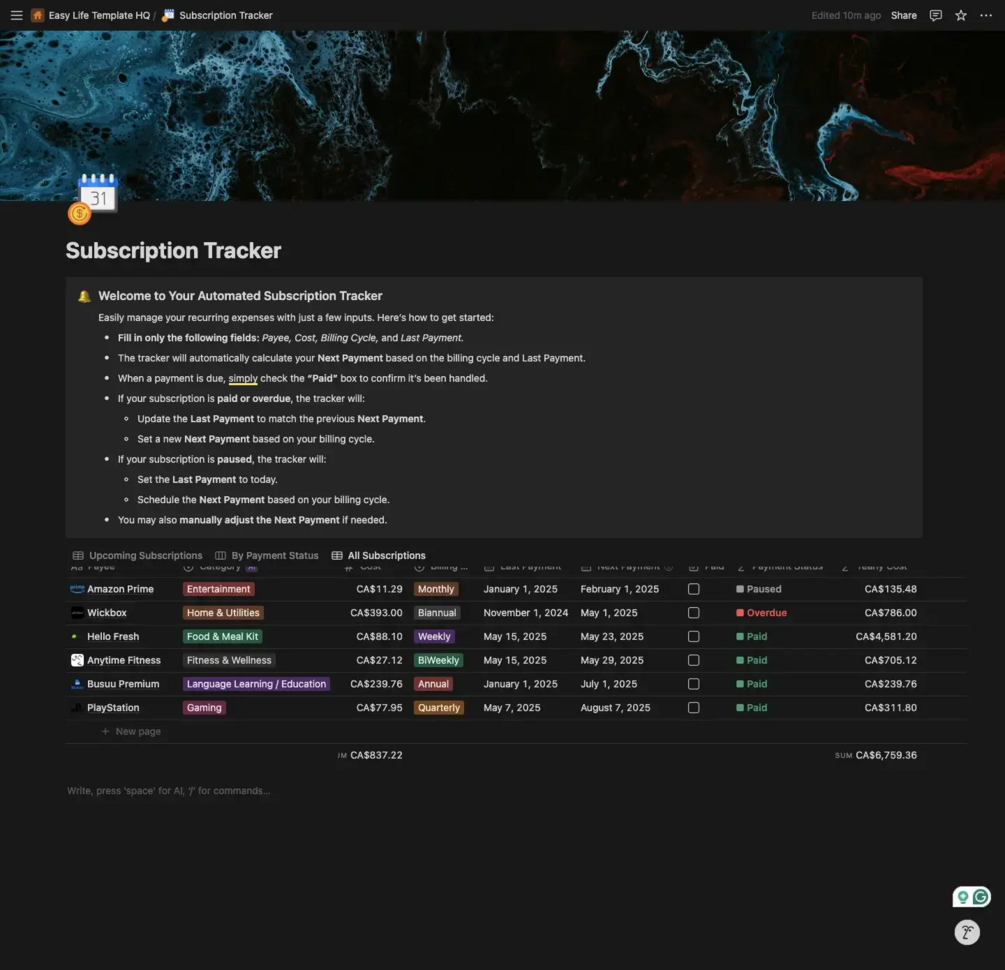The image size is (1005, 970).
Task: Click the Overdue payment status
Action: [x=761, y=613]
